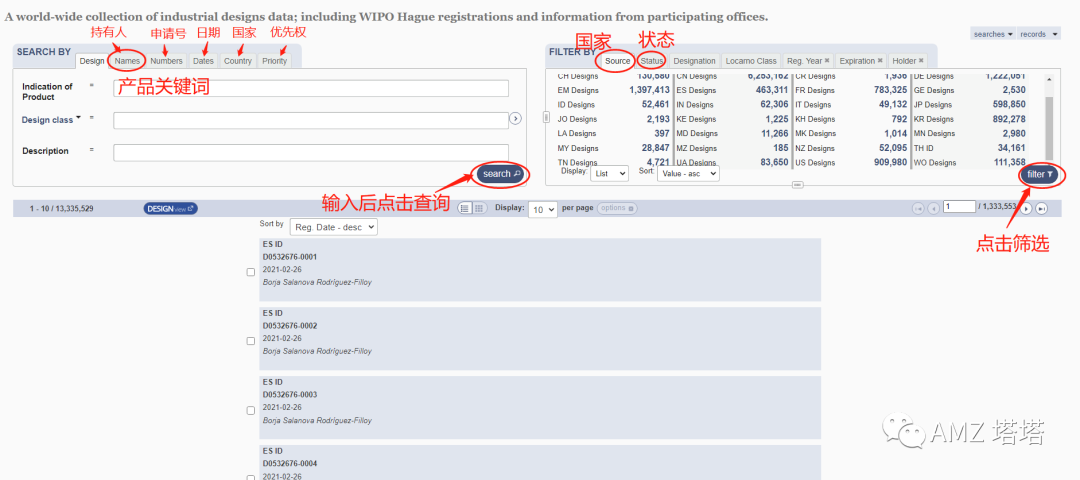1080x480 pixels.
Task: Switch to grid view icon in results bar
Action: coord(479,208)
